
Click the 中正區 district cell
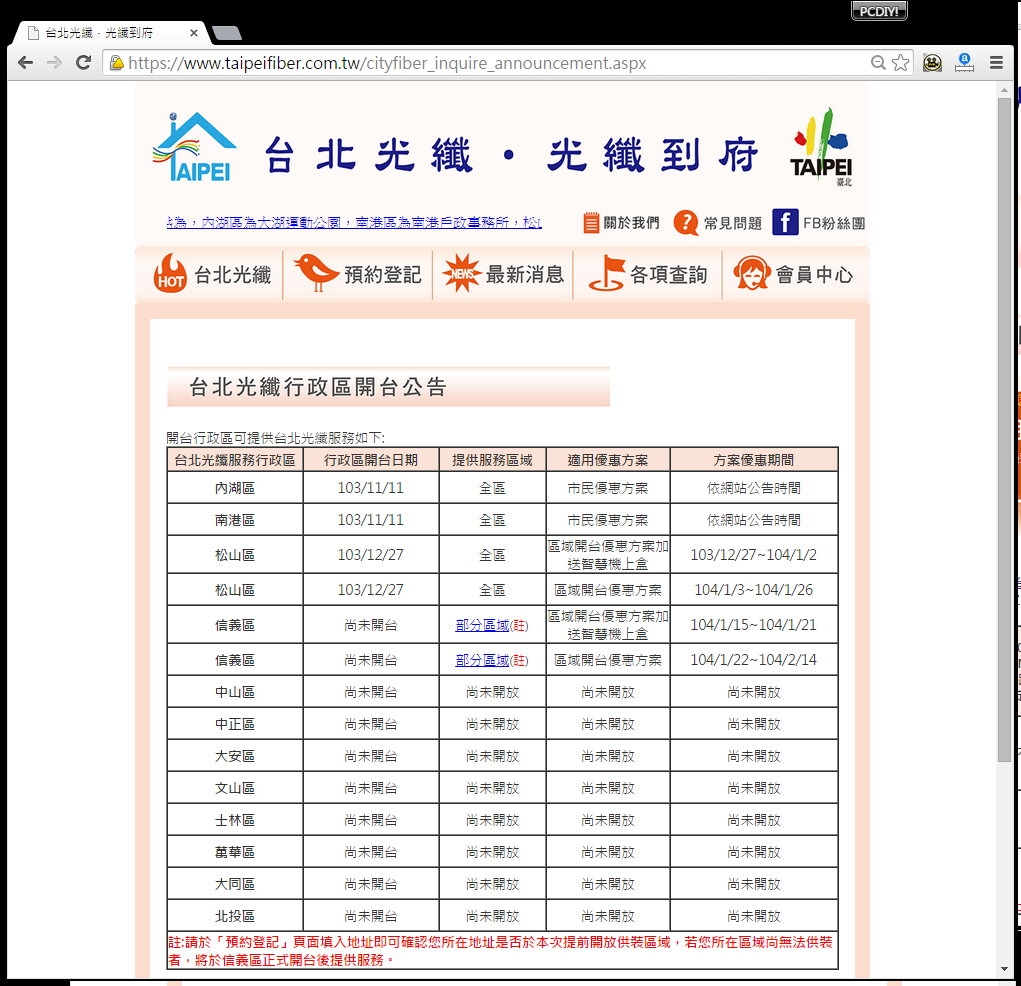(x=235, y=724)
